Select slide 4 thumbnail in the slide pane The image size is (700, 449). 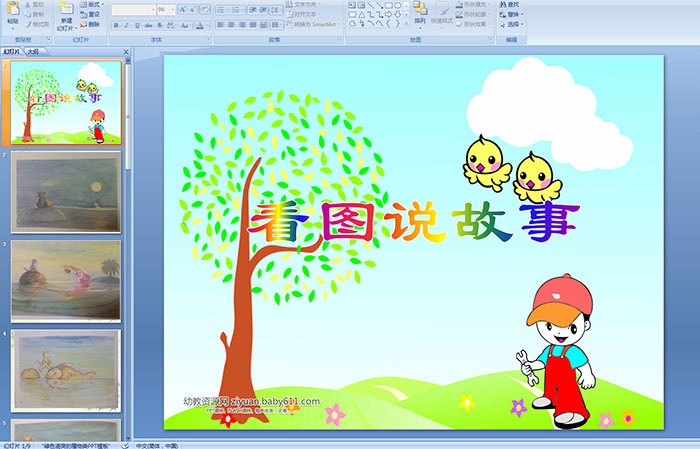click(66, 370)
